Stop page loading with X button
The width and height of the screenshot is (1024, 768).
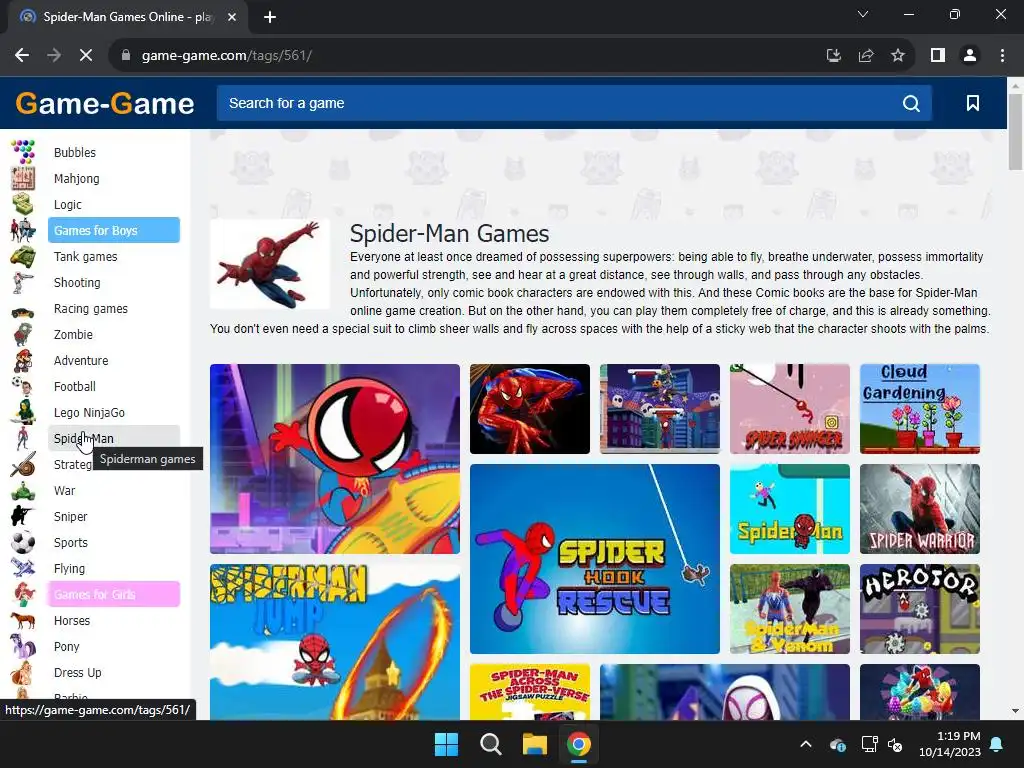86,56
